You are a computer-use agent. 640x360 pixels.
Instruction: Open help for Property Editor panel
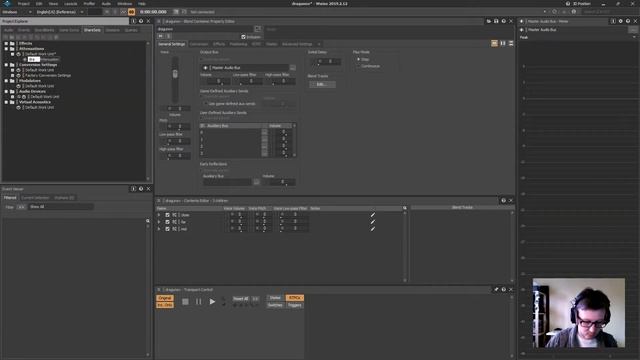tap(503, 21)
